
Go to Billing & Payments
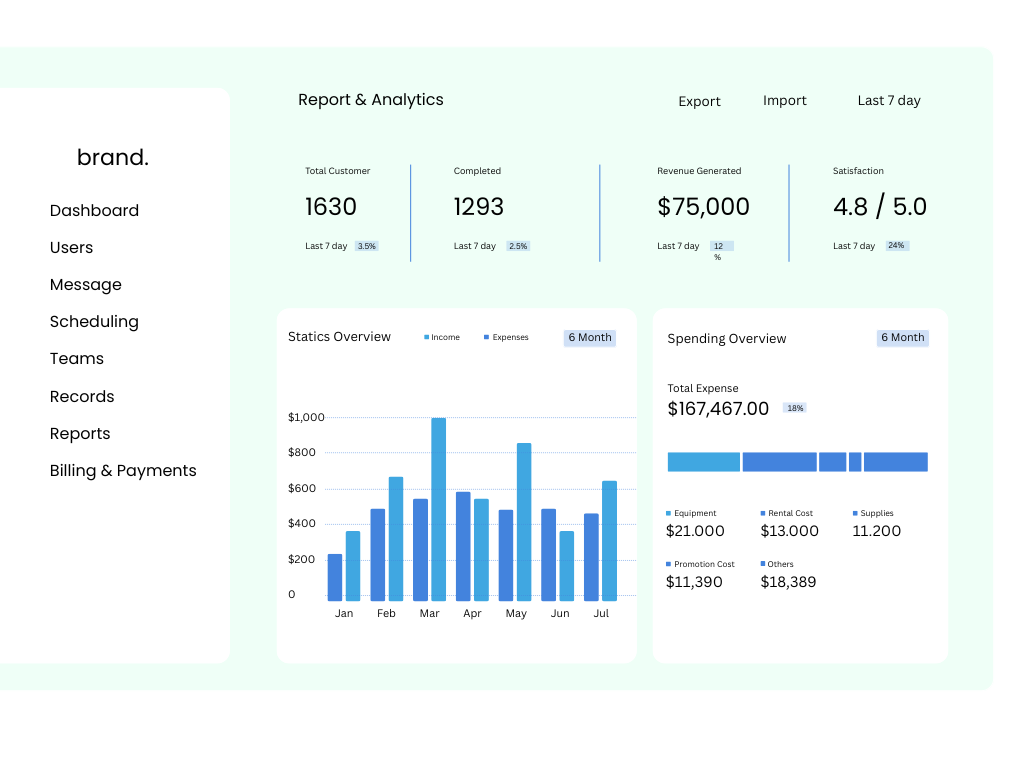[123, 471]
